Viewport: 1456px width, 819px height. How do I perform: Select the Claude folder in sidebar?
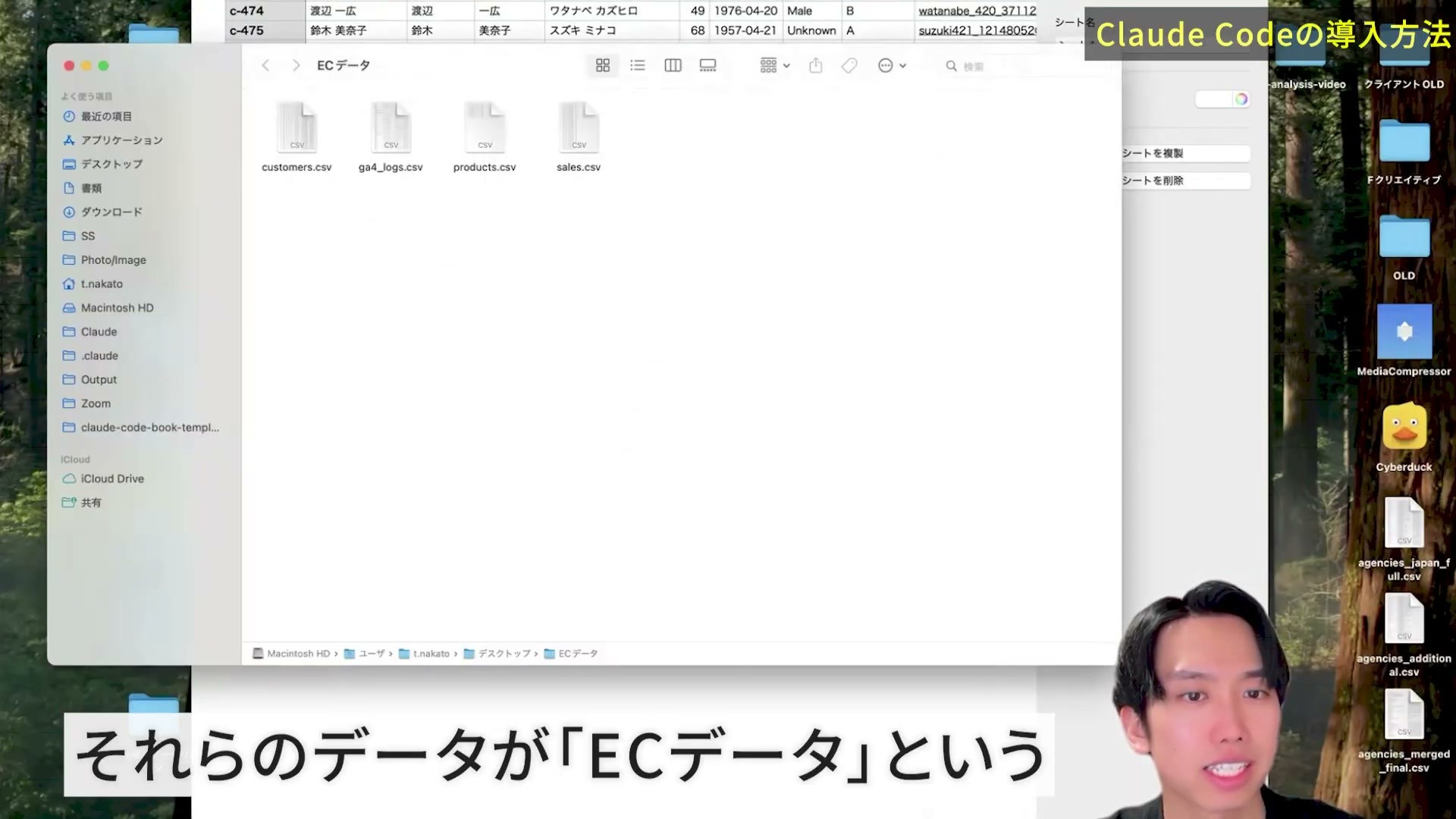(x=99, y=332)
